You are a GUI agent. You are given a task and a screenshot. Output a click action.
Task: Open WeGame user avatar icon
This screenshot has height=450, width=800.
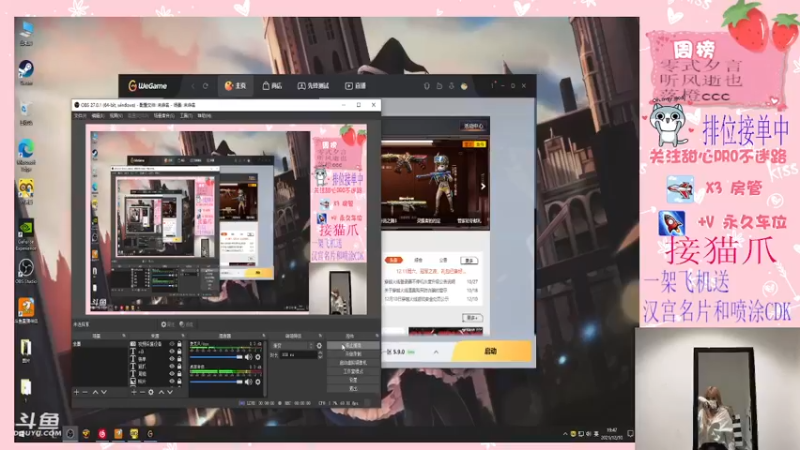464,86
